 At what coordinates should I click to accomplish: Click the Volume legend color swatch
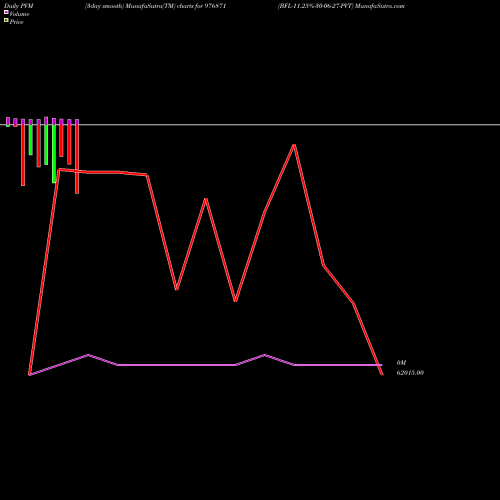[x=6, y=12]
